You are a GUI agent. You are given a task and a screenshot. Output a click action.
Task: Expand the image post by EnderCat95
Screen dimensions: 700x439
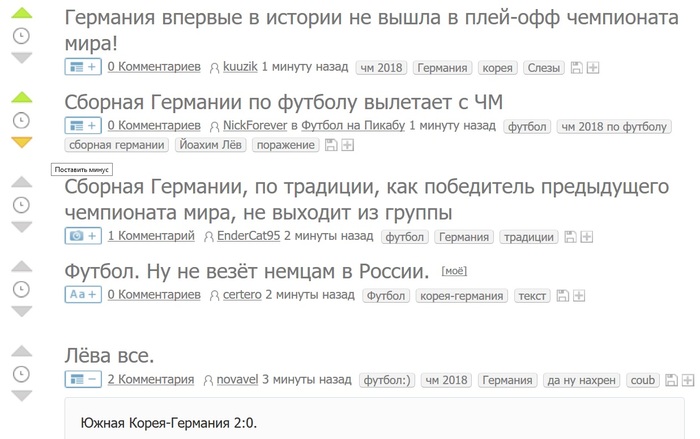pos(83,236)
